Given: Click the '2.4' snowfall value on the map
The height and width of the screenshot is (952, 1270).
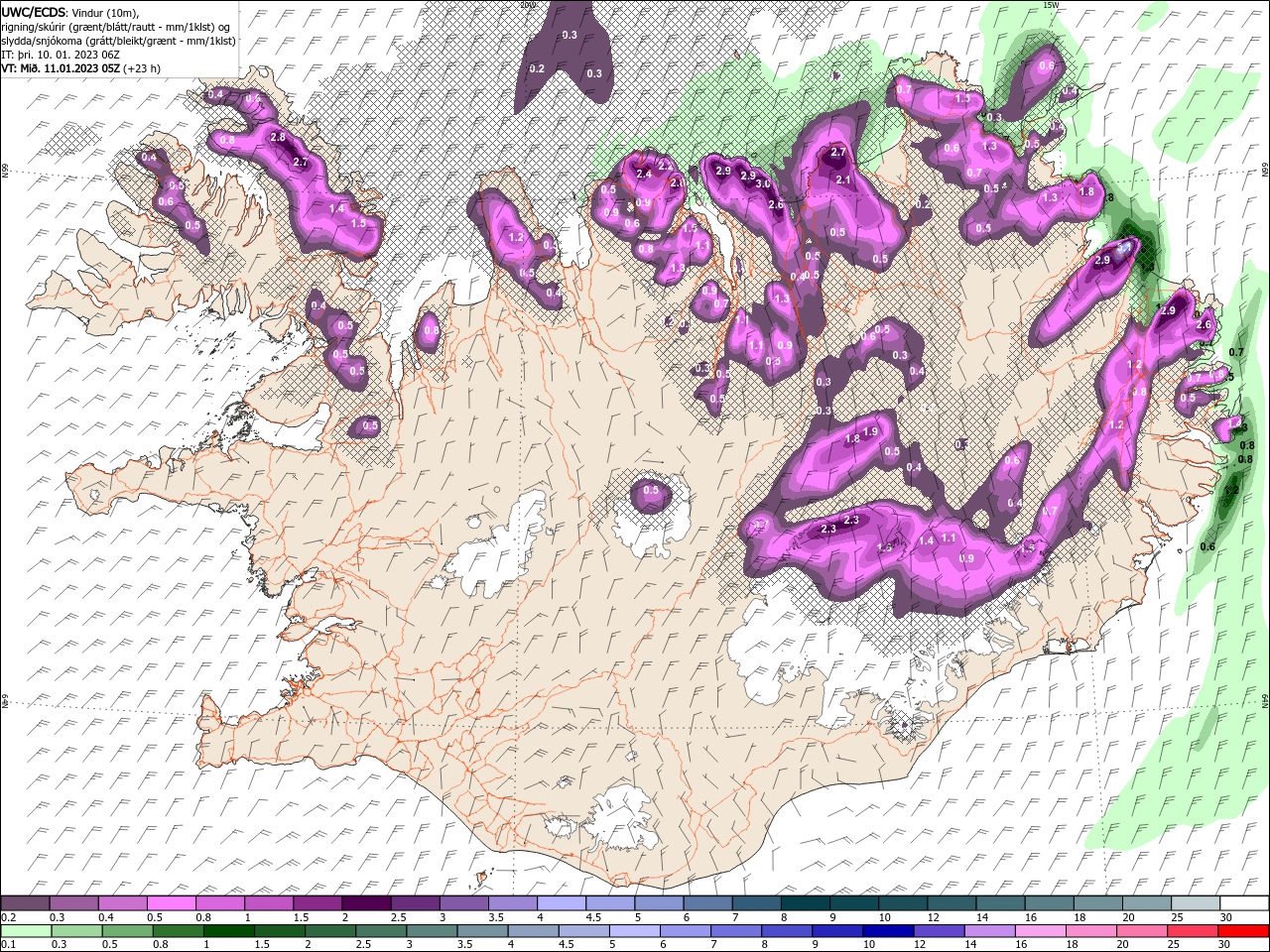Looking at the screenshot, I should click(x=644, y=175).
